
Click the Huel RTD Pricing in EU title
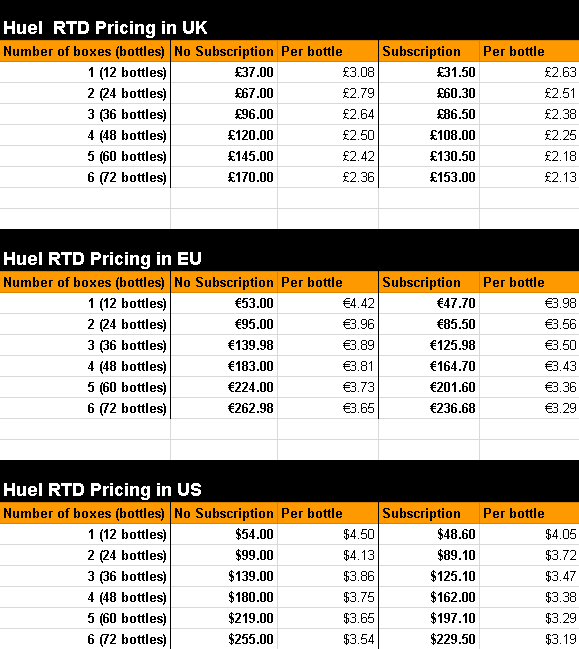point(102,259)
